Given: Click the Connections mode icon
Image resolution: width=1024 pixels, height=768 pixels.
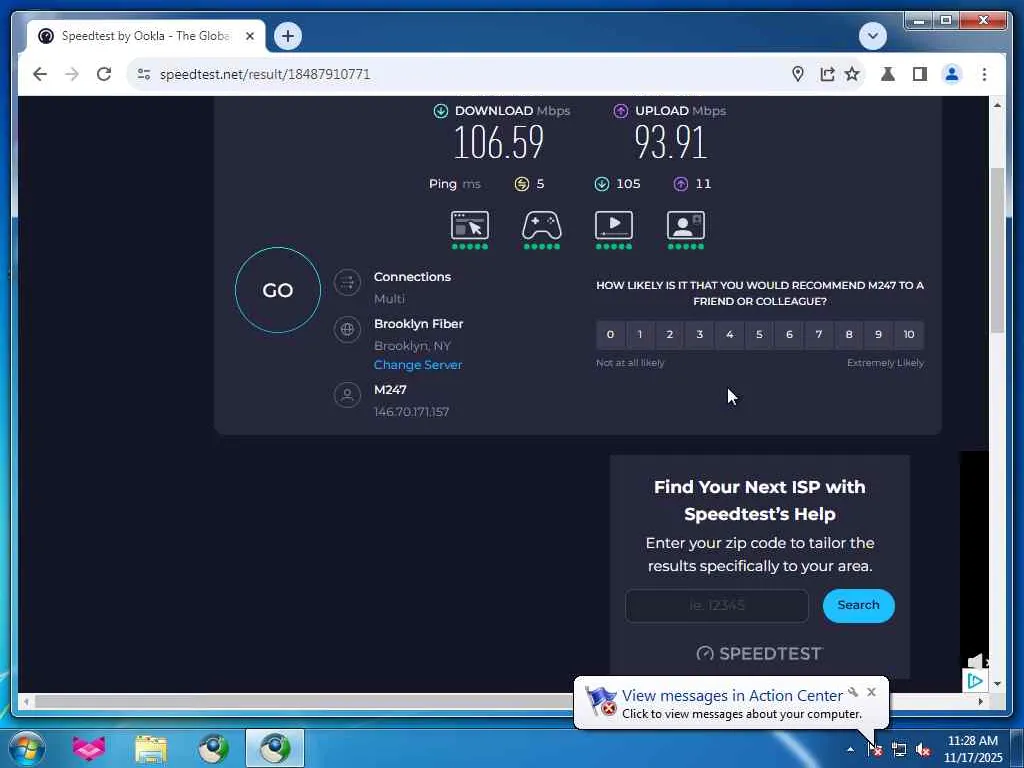Looking at the screenshot, I should pos(347,282).
